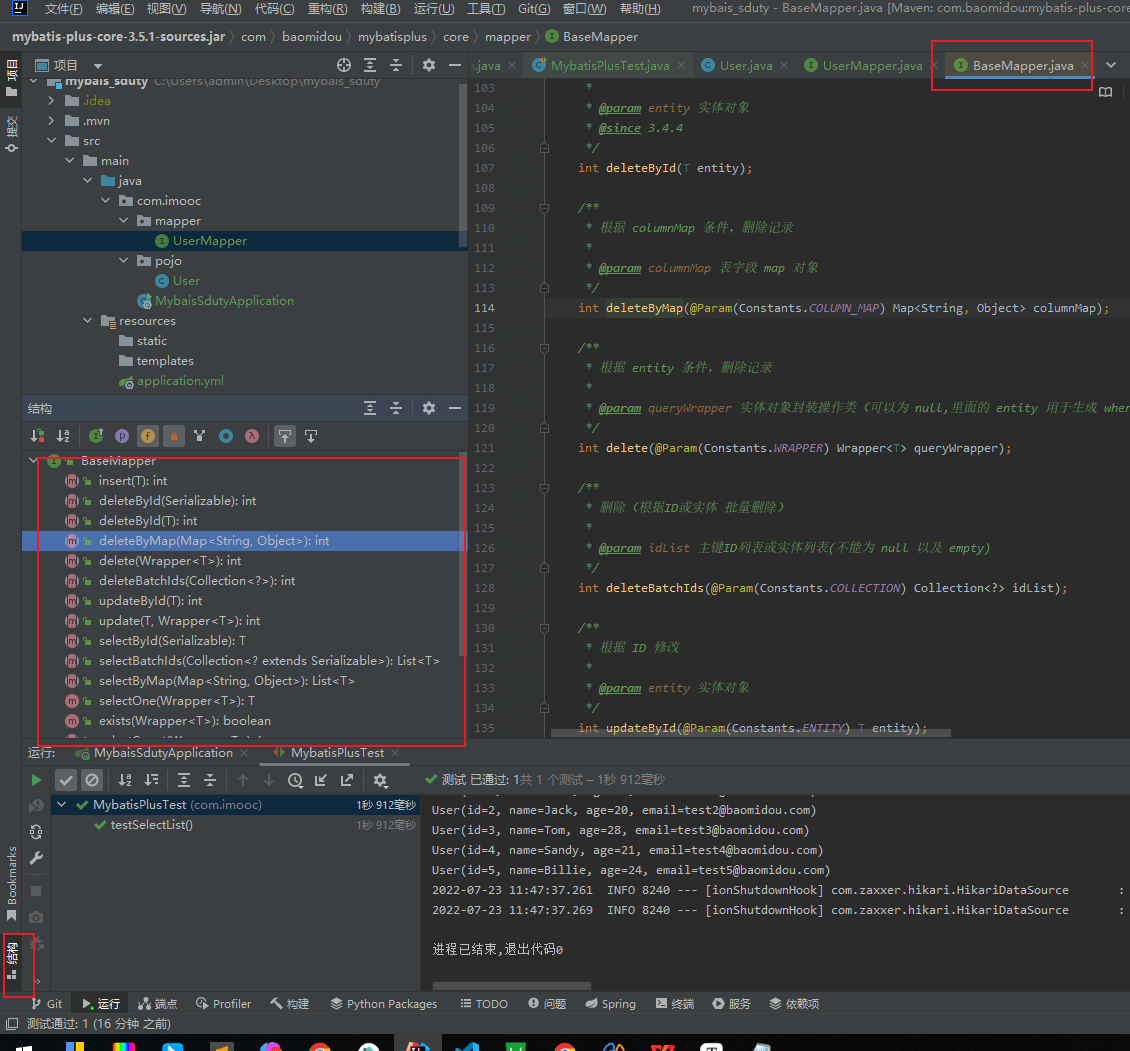1130x1051 pixels.
Task: Open the TODO tool window
Action: 484,1003
